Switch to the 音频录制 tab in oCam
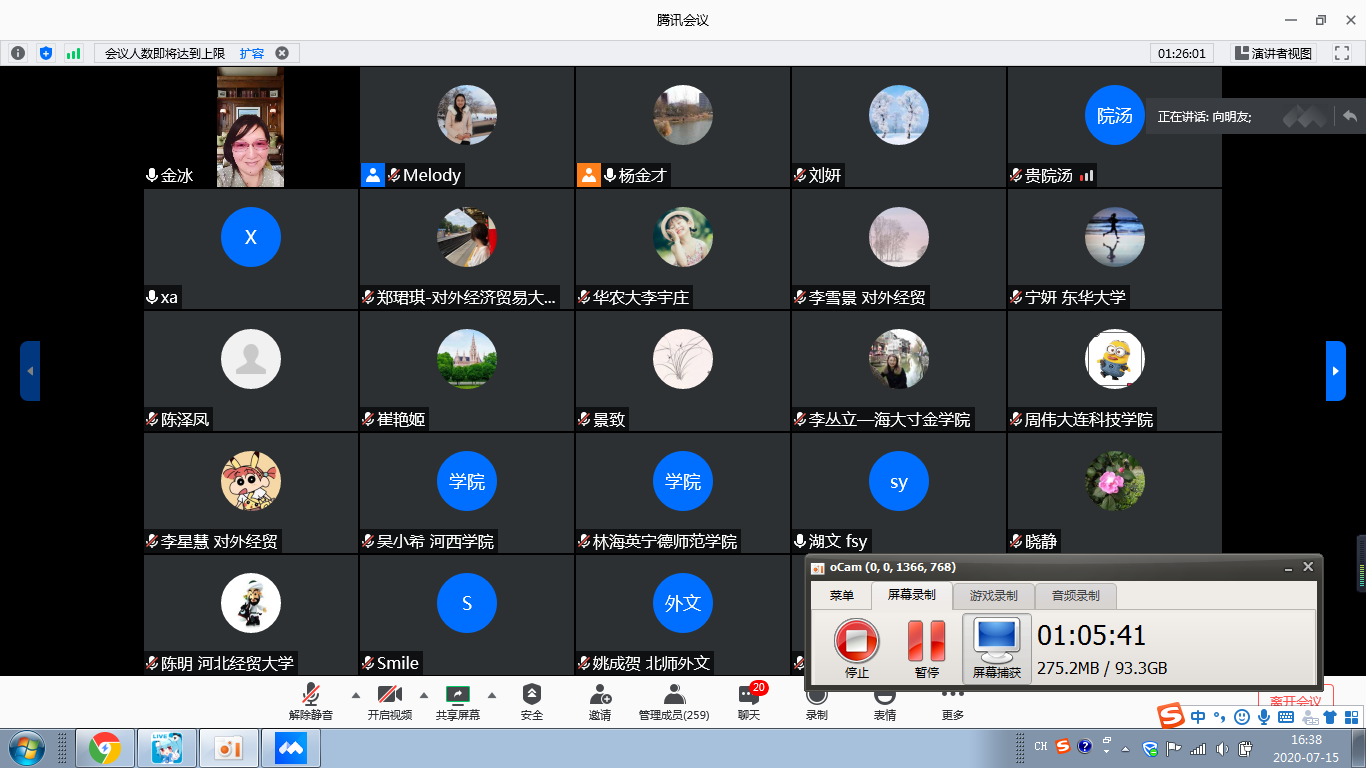Viewport: 1366px width, 768px height. point(1075,595)
